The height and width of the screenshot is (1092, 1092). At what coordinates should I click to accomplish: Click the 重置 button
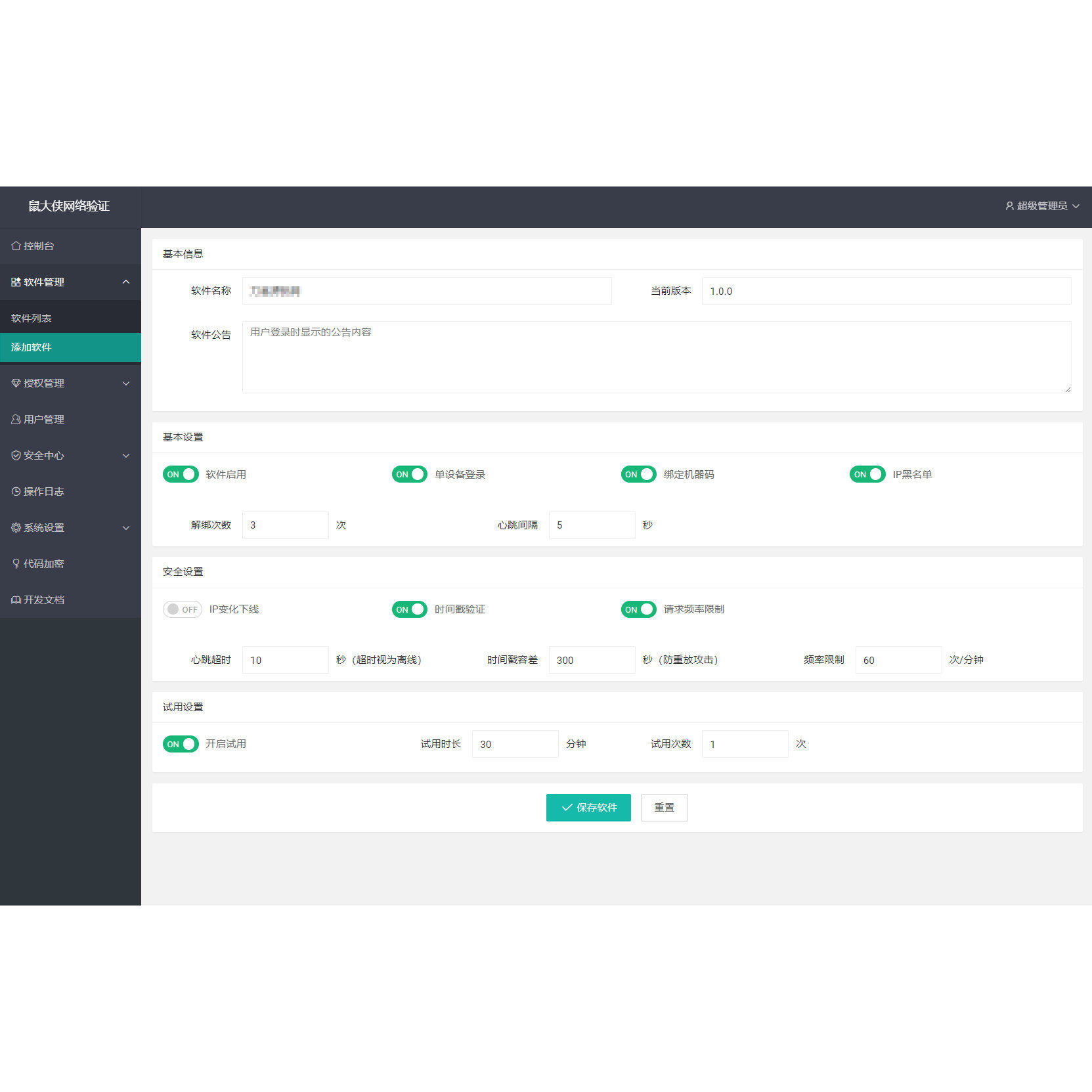point(665,808)
